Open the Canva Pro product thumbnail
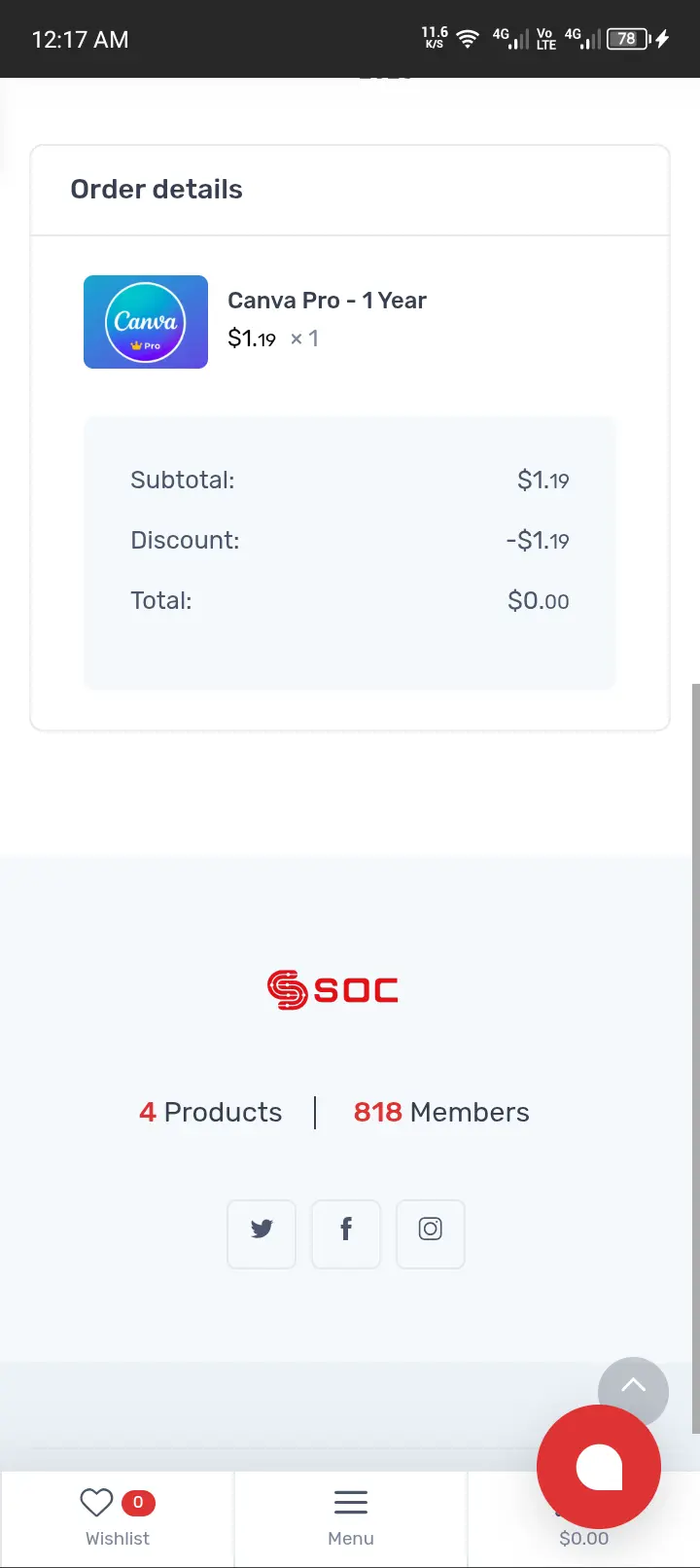The image size is (700, 1568). point(146,322)
